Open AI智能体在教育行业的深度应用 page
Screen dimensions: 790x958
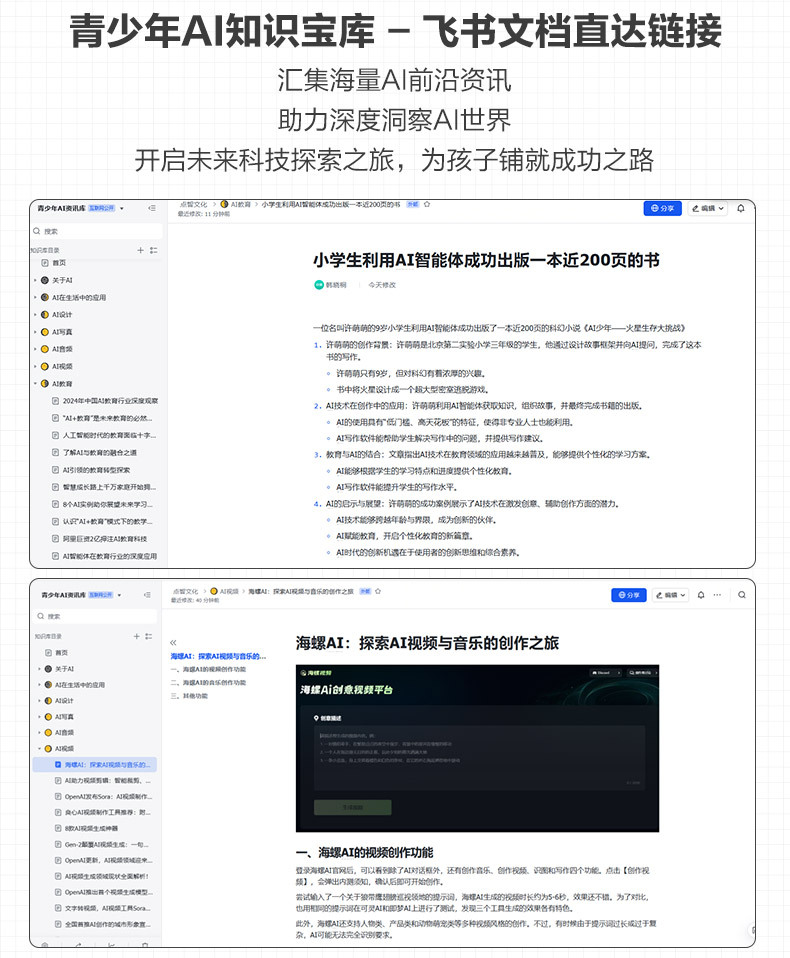[109, 556]
